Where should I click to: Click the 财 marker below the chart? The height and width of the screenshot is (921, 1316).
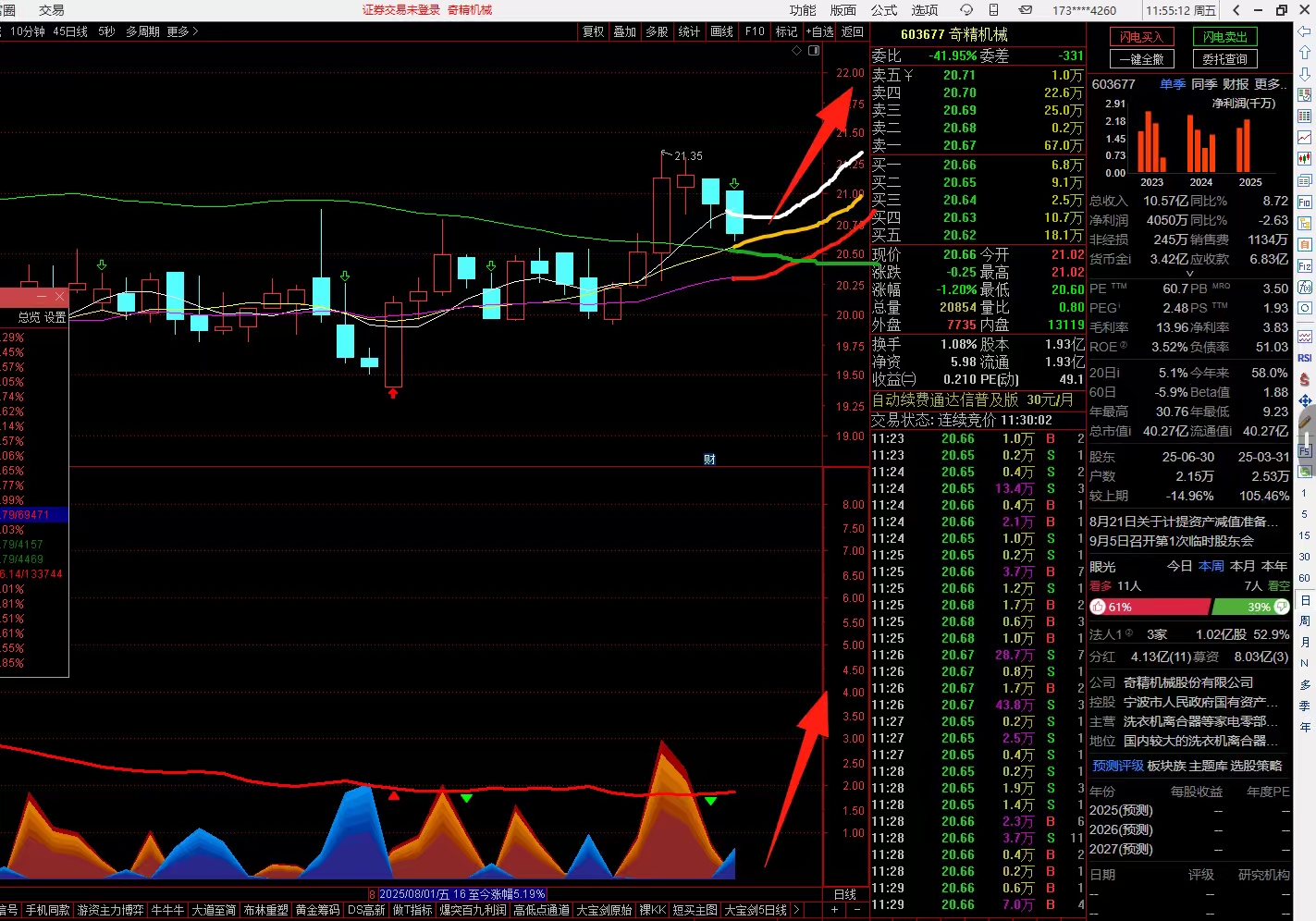(709, 459)
